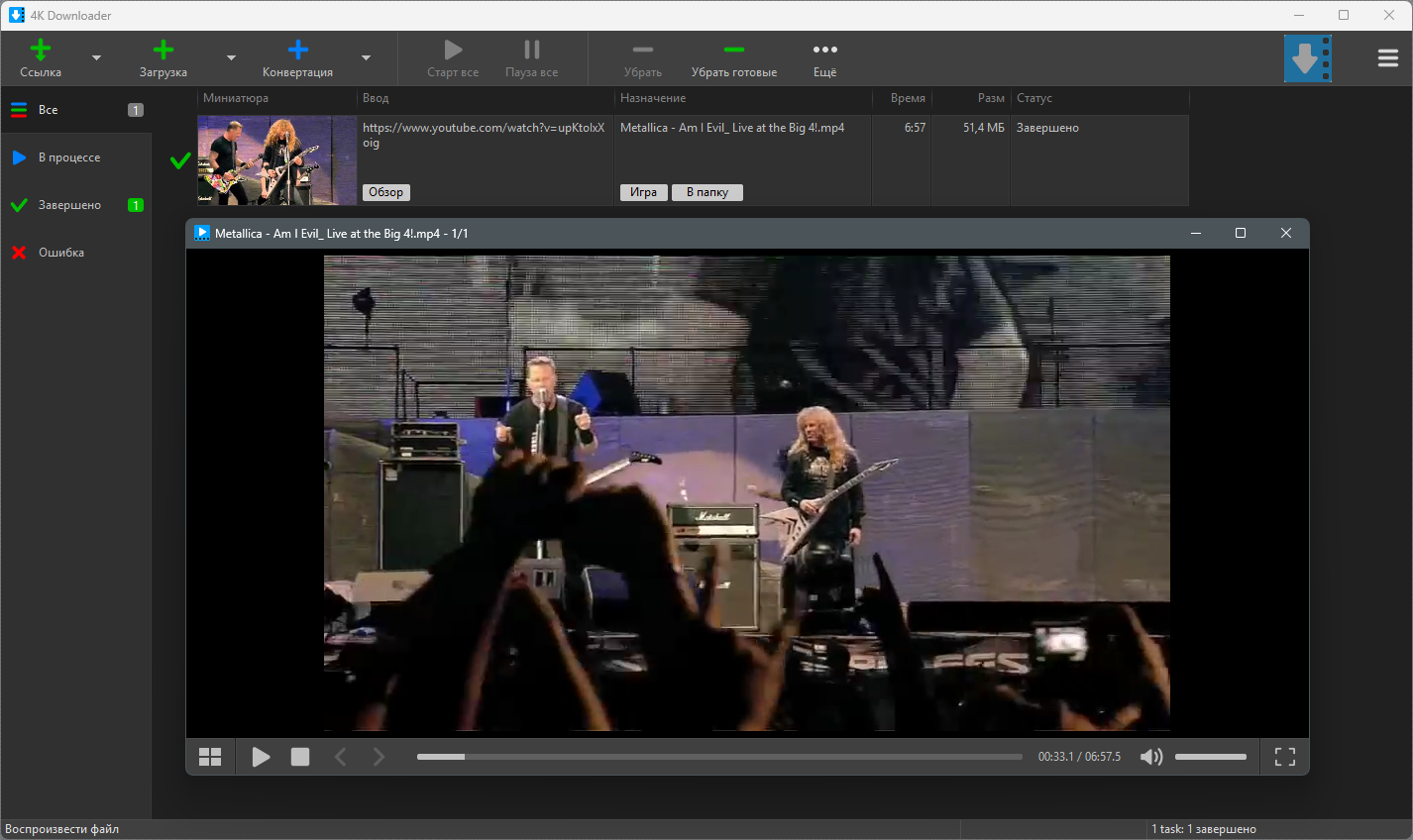Viewport: 1413px width, 840px height.
Task: Click the Завершено status cell in the row
Action: [1047, 128]
